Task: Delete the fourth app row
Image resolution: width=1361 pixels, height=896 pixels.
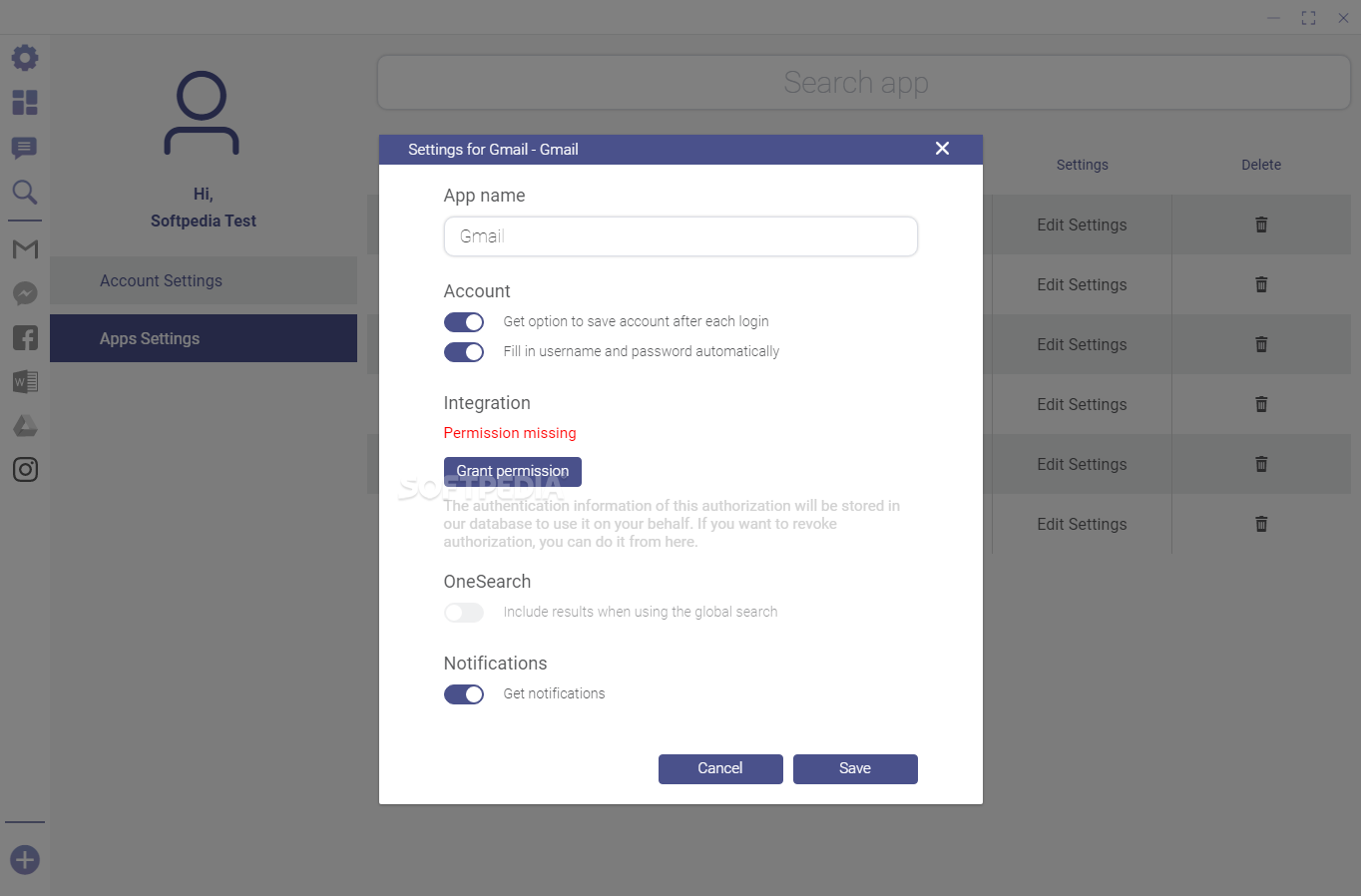Action: (1261, 404)
